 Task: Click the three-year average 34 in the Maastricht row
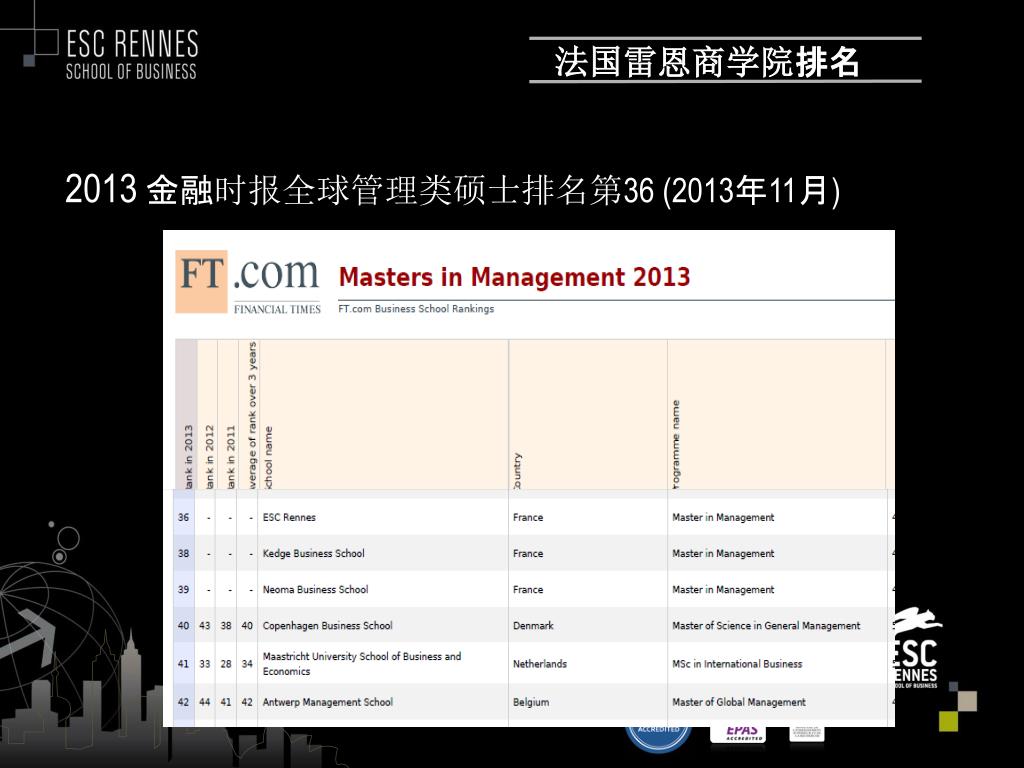247,664
